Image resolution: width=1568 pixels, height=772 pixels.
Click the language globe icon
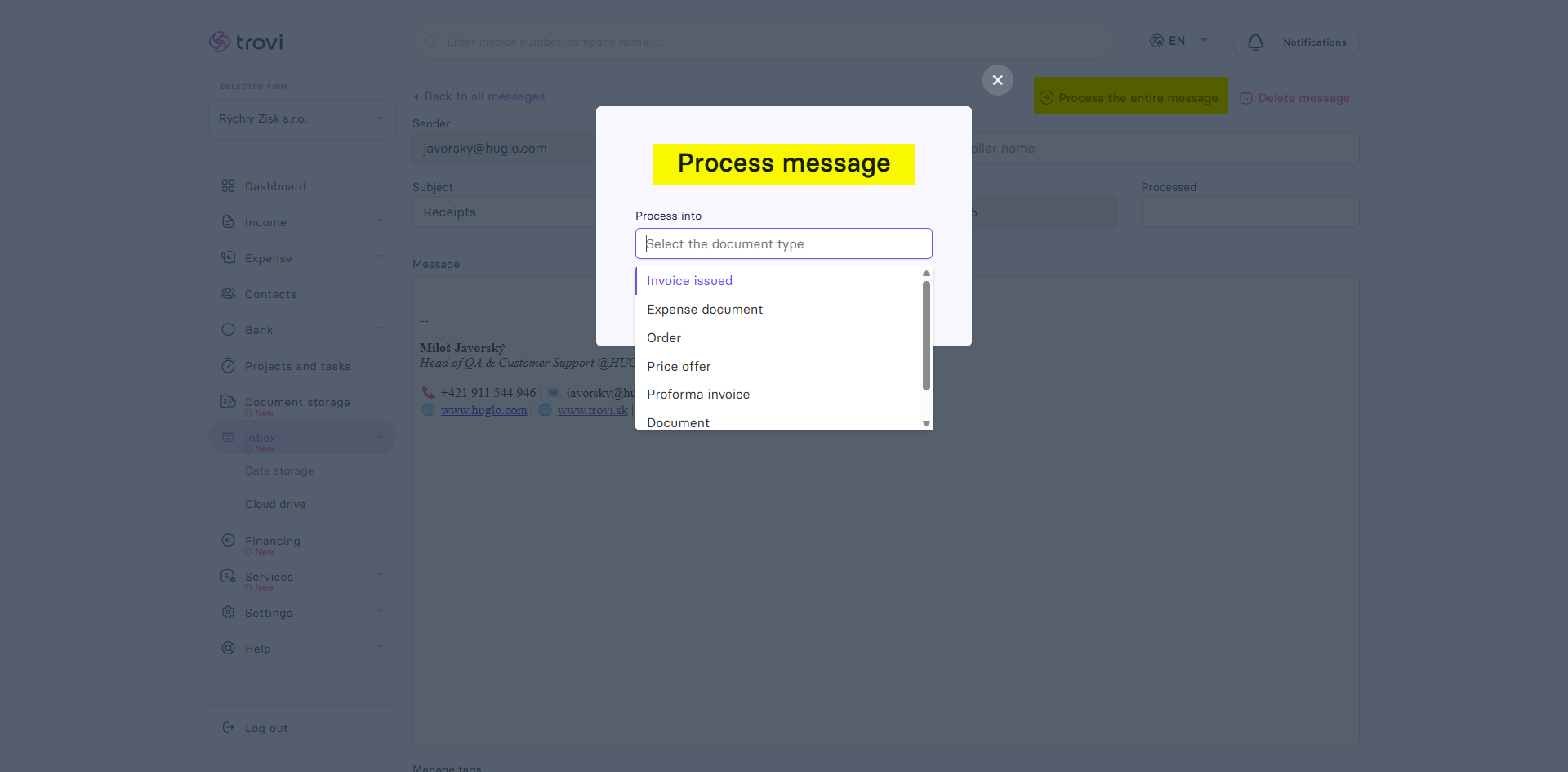pyautogui.click(x=1156, y=41)
